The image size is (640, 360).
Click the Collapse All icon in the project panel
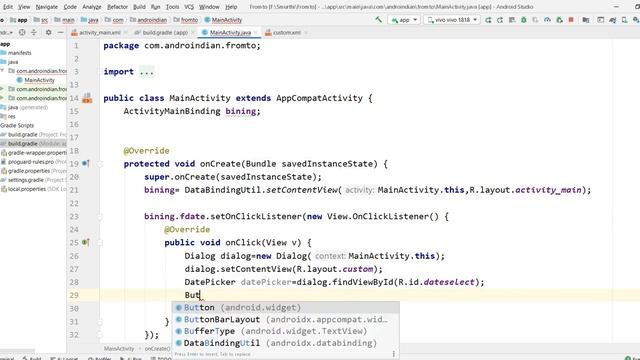pyautogui.click(x=33, y=32)
